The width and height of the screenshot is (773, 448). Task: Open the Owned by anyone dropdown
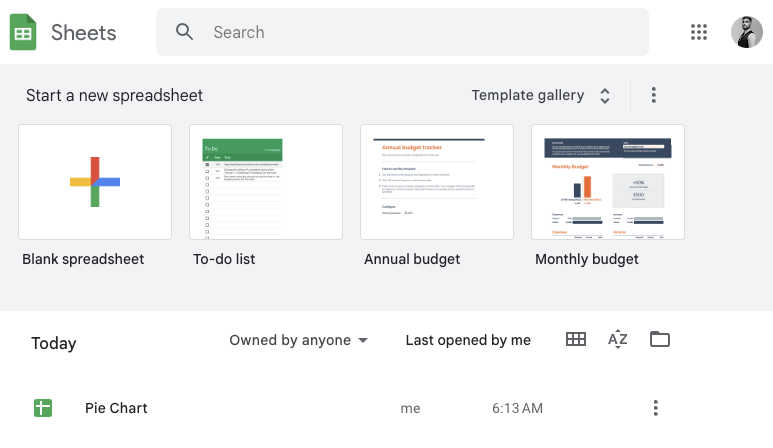(x=299, y=340)
